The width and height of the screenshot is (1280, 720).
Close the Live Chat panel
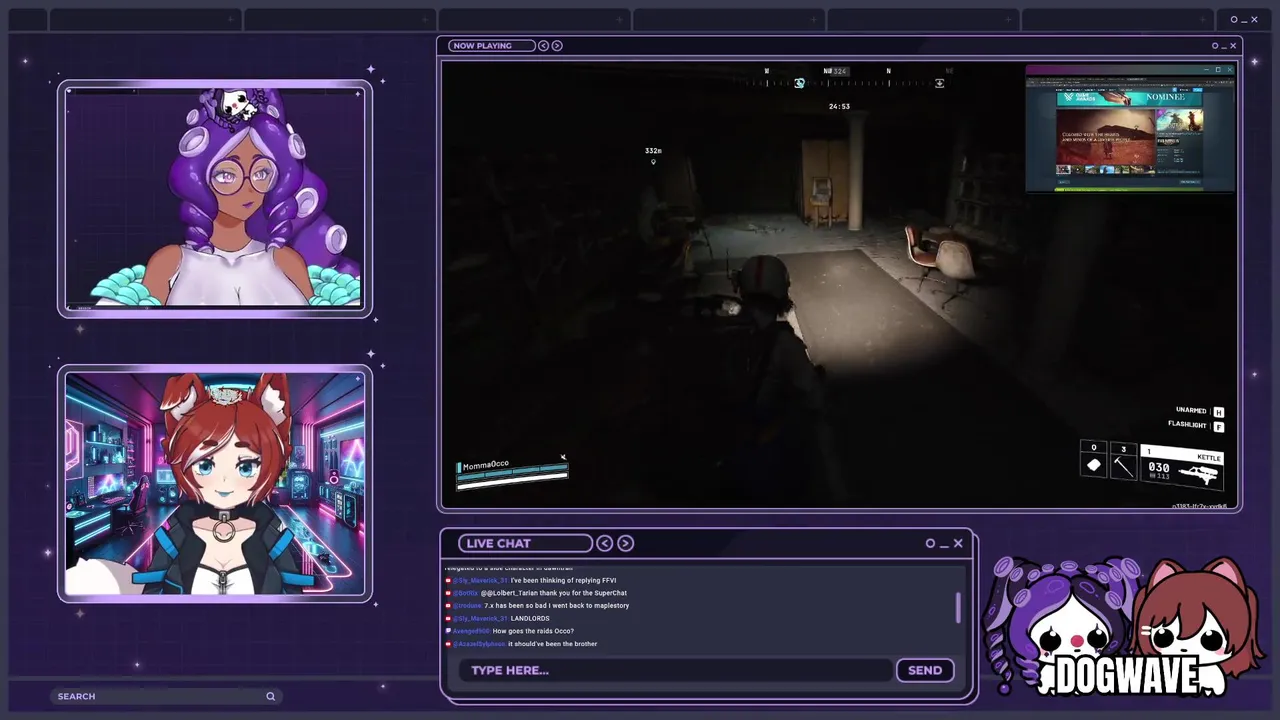pos(958,543)
